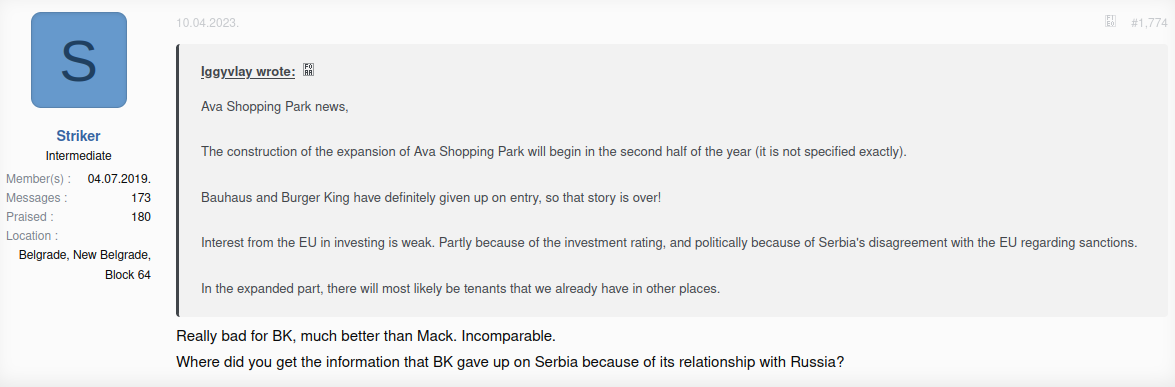Select the location 'Belgrade, New Belgrade, Block 64'
Image resolution: width=1175 pixels, height=387 pixels.
point(85,265)
